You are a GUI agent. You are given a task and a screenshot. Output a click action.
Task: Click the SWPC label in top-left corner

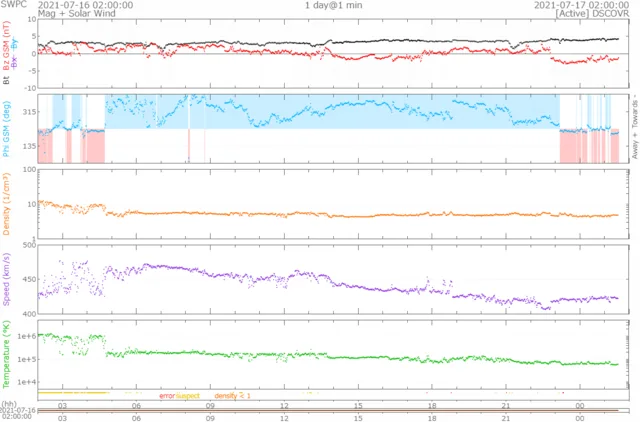(14, 5)
